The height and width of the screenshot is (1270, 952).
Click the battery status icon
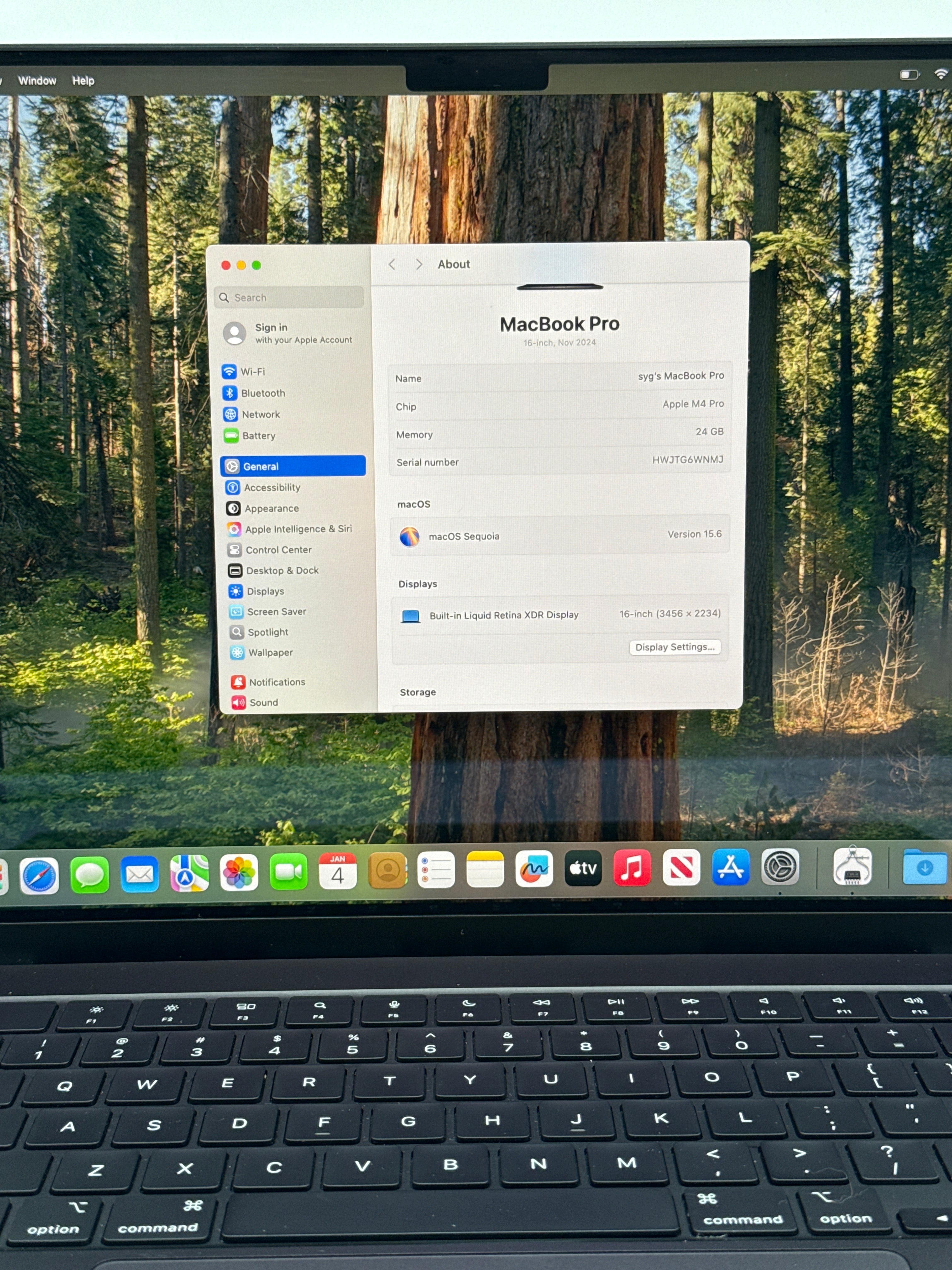pos(909,75)
